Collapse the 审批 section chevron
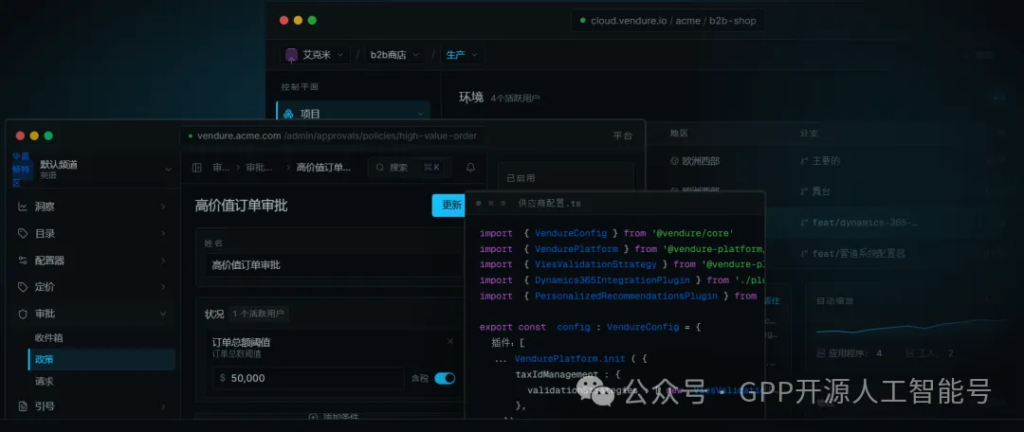The image size is (1024, 432). (163, 314)
